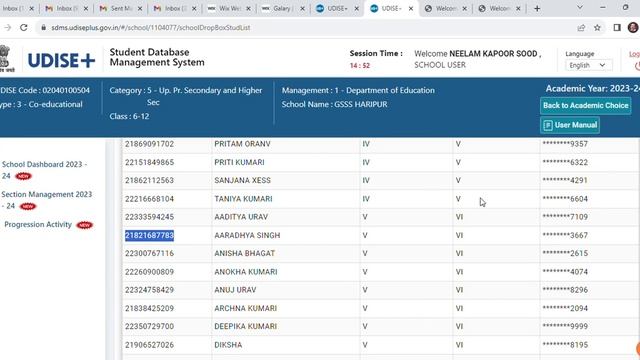Viewport: 640px width, 360px height.
Task: Open the Chrome profile avatar
Action: click(x=633, y=27)
